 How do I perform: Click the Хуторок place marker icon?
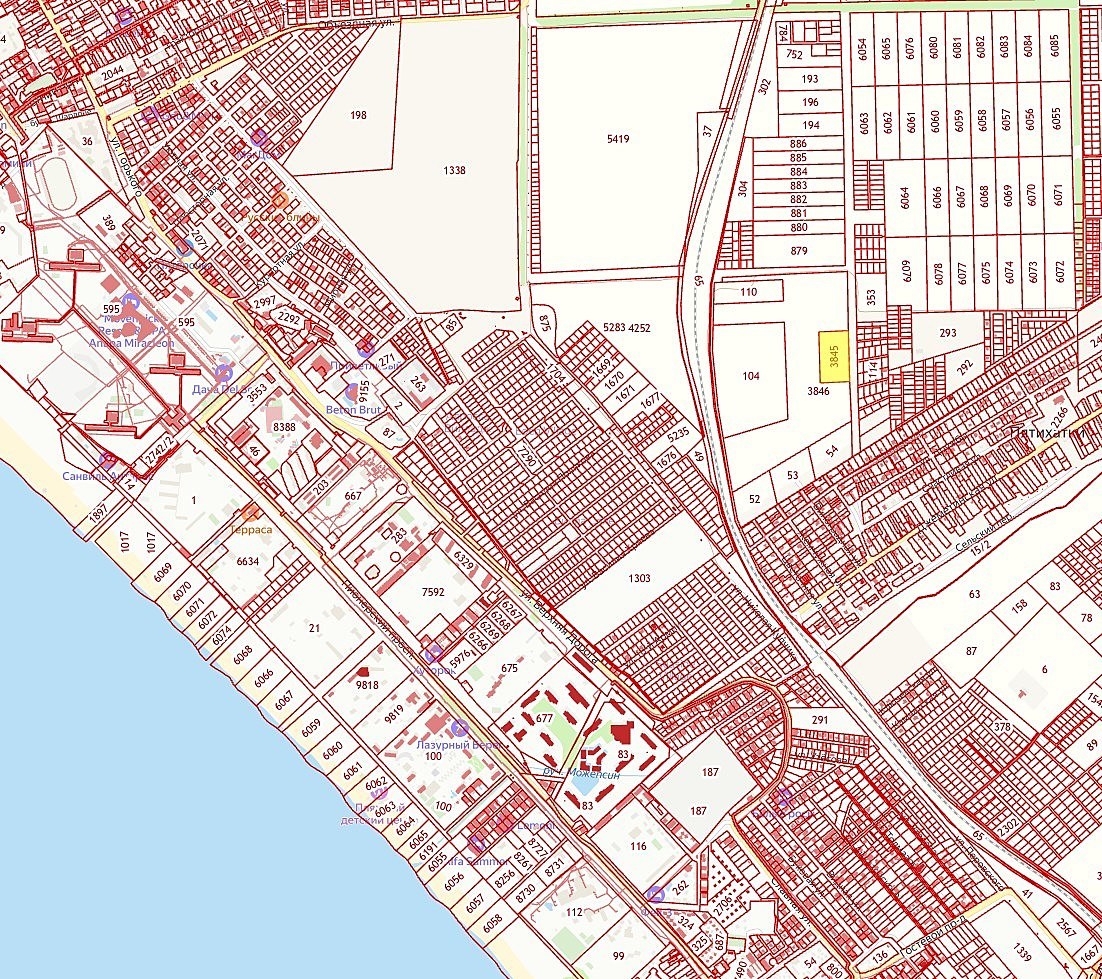[435, 654]
